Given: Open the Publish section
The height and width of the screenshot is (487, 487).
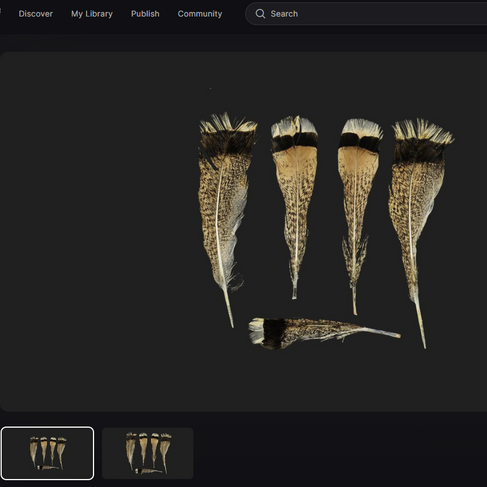Looking at the screenshot, I should (145, 14).
